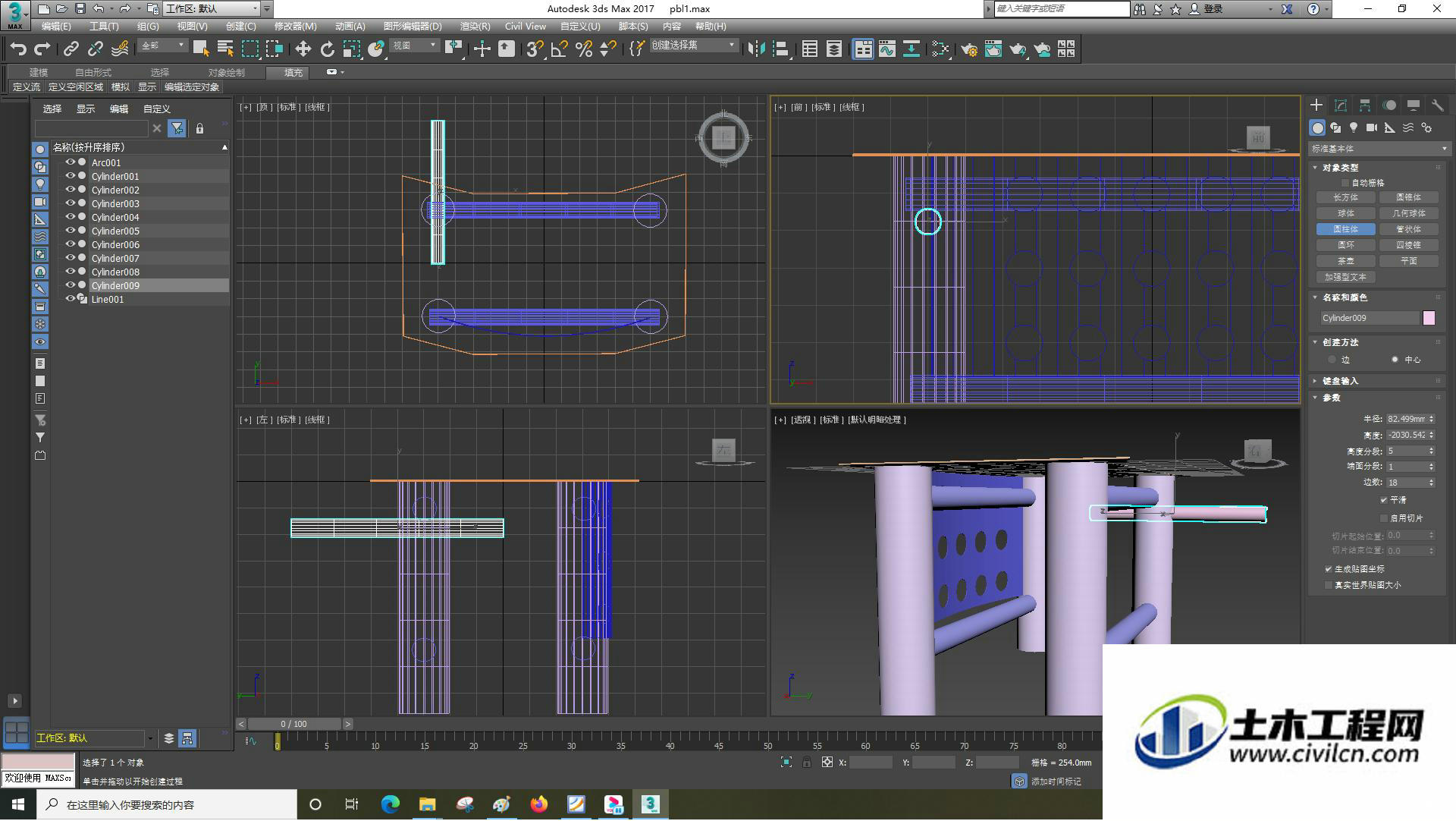The height and width of the screenshot is (821, 1456).
Task: Choose the Select and Scale tool
Action: pos(351,49)
